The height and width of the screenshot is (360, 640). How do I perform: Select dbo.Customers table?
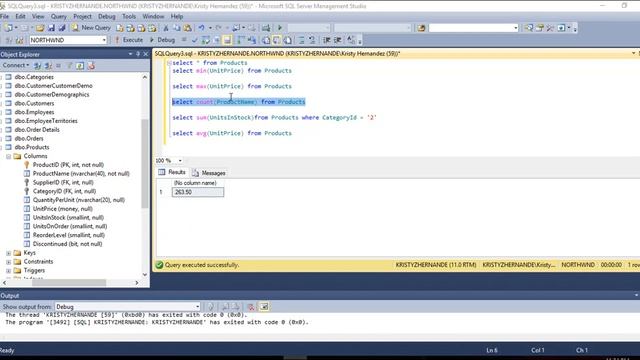tap(34, 103)
